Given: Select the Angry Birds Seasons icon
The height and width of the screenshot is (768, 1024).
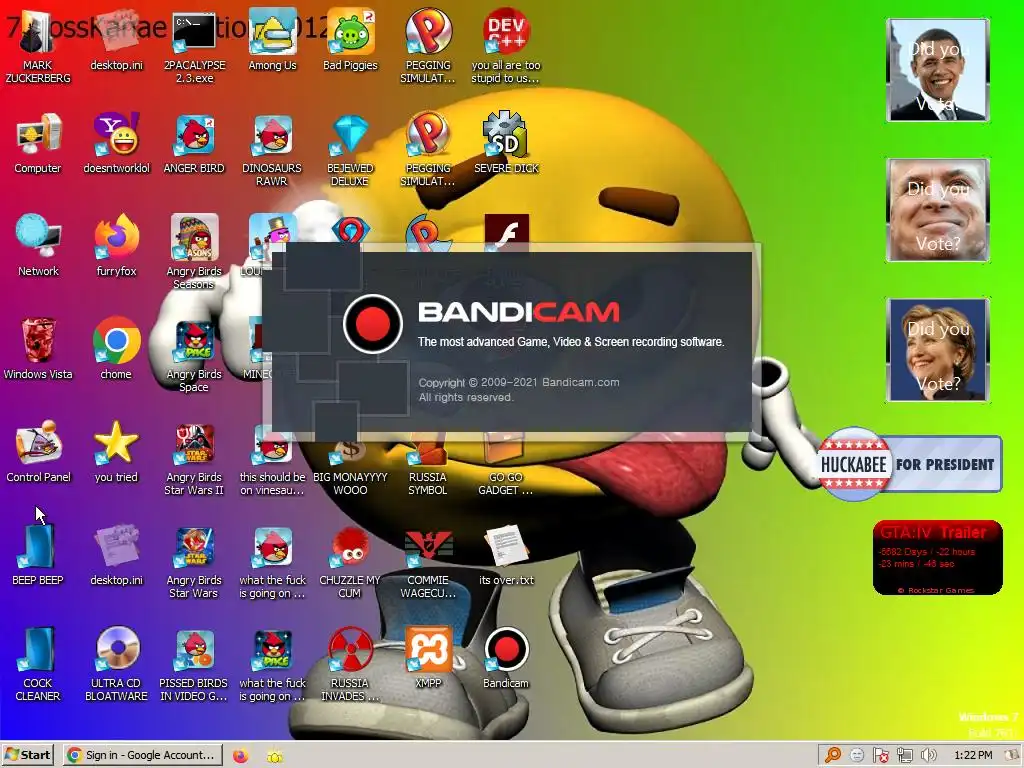Looking at the screenshot, I should pyautogui.click(x=194, y=252).
